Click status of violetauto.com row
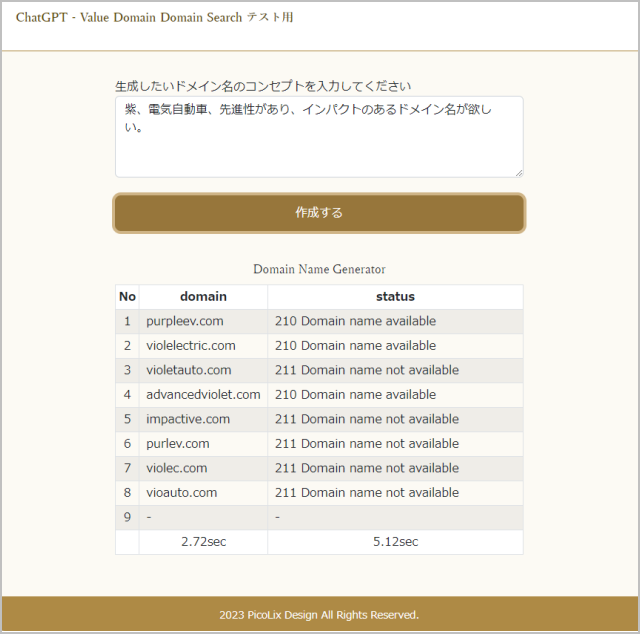640x634 pixels. (x=396, y=370)
